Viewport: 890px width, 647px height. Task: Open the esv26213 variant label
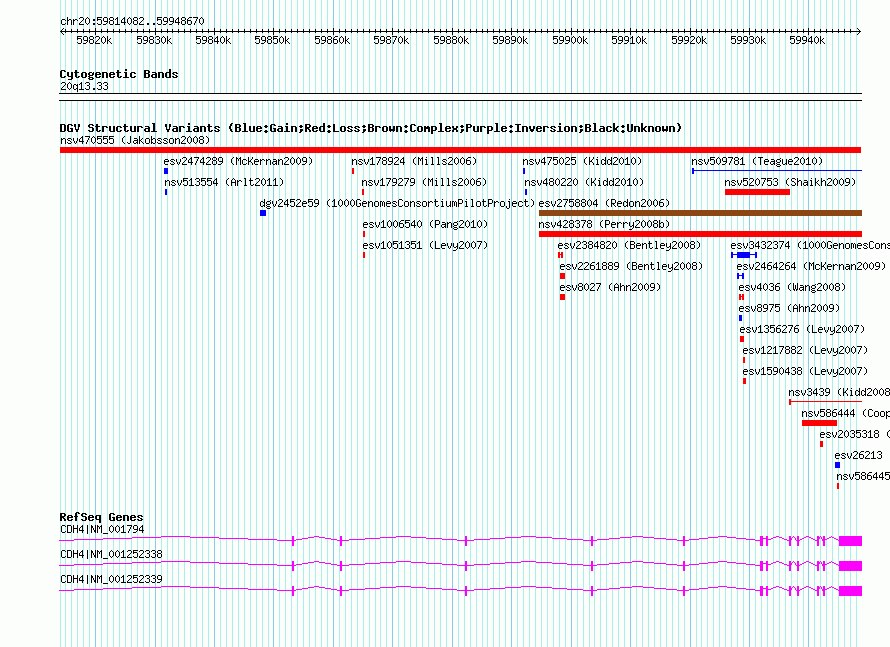pos(858,455)
